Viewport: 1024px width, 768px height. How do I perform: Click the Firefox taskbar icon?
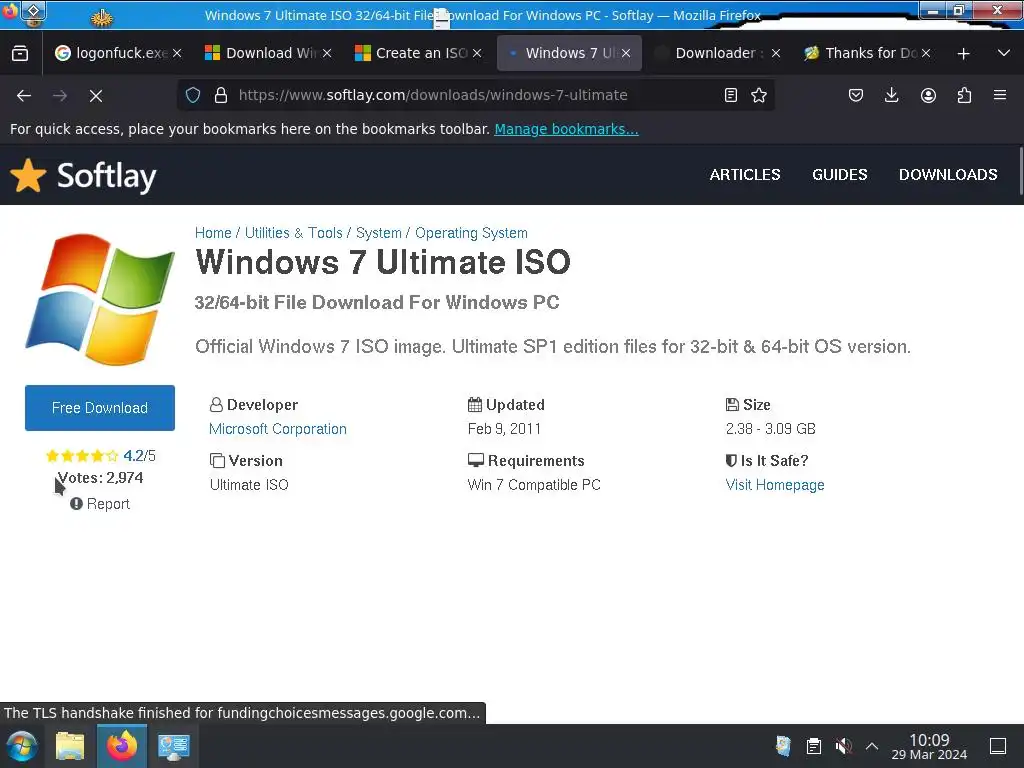pos(121,746)
